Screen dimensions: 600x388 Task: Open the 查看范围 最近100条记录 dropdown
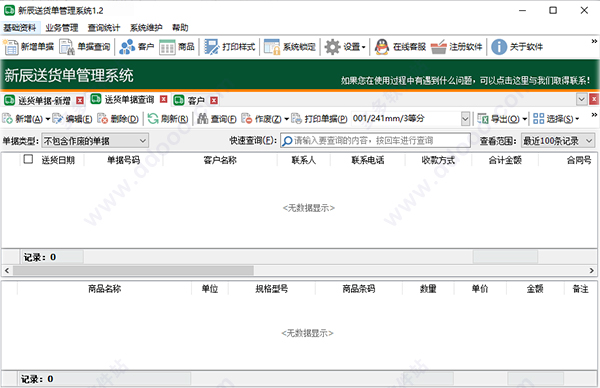coord(558,141)
